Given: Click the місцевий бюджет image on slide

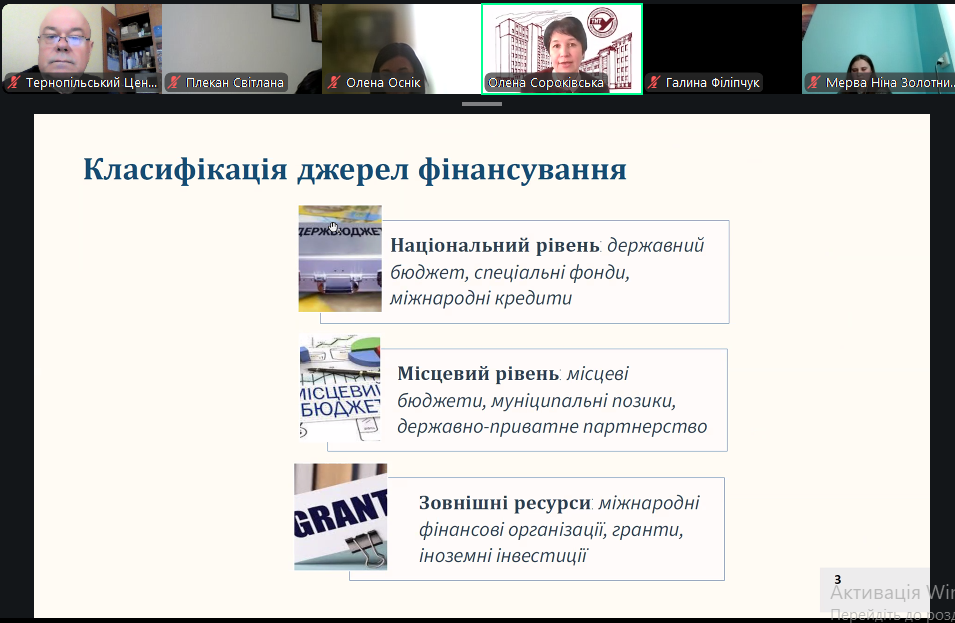Looking at the screenshot, I should point(340,389).
